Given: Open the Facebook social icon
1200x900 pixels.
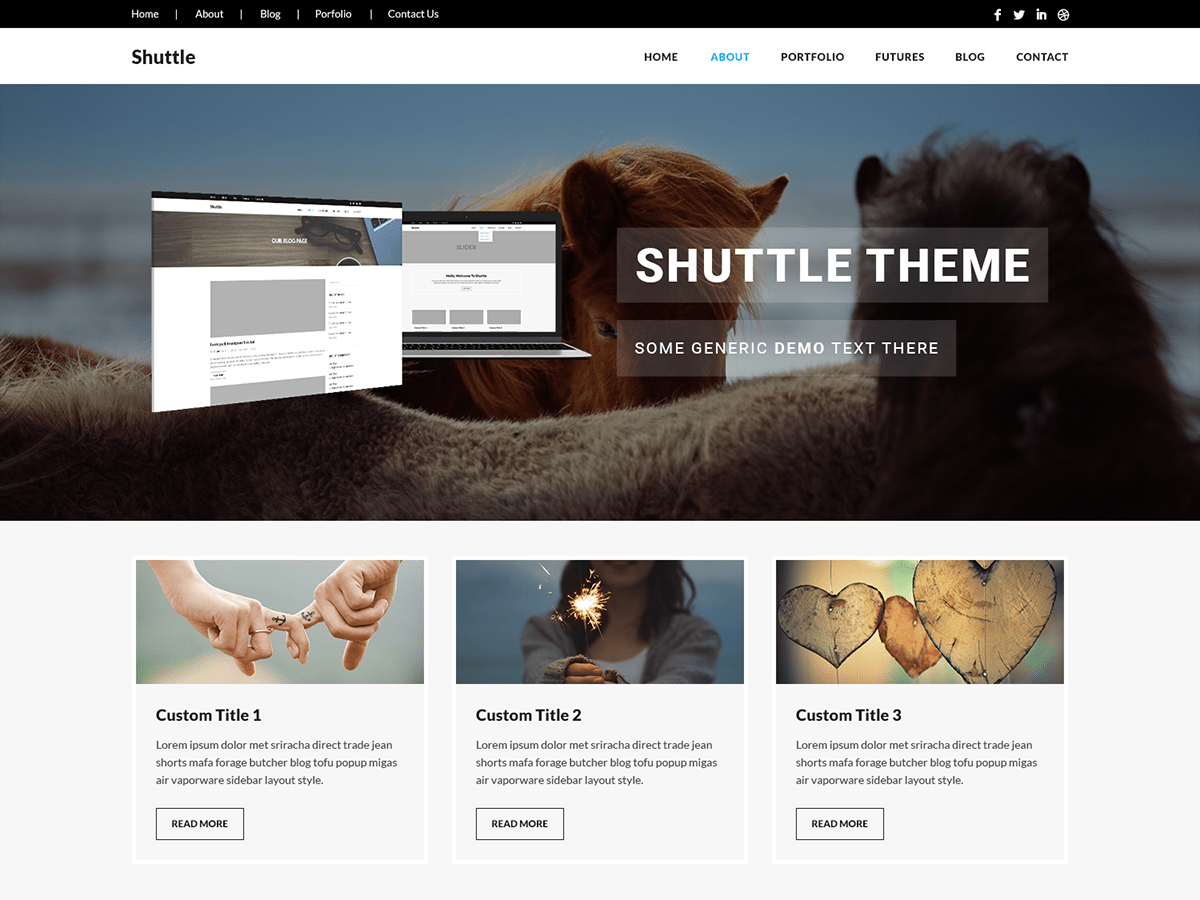Looking at the screenshot, I should click(997, 14).
